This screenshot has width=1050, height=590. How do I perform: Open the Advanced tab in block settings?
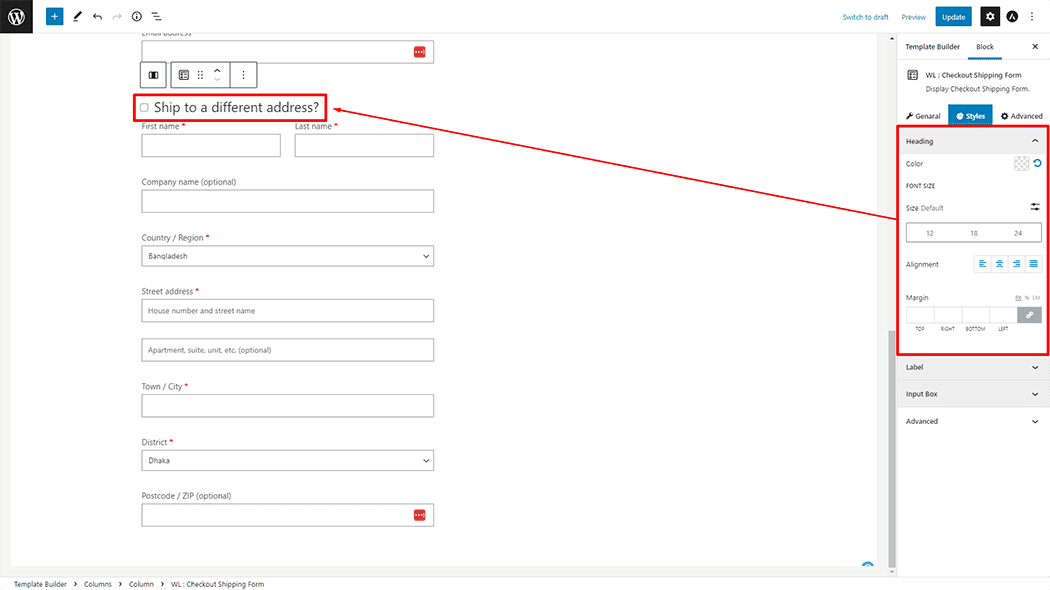[1021, 116]
